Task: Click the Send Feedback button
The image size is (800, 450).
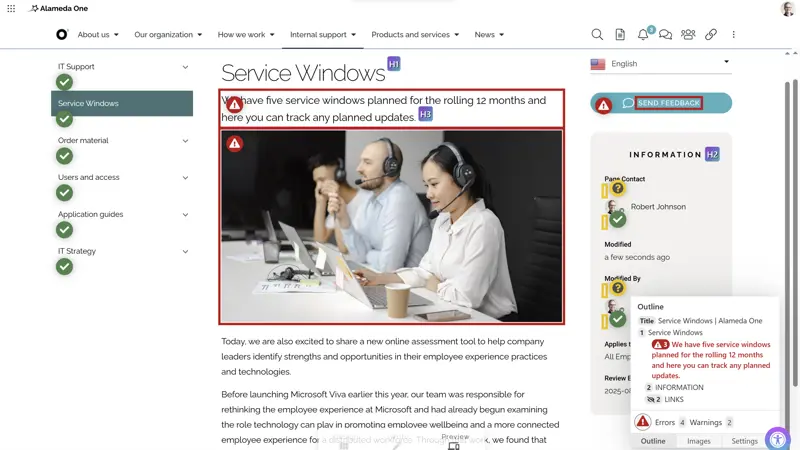Action: pos(661,103)
